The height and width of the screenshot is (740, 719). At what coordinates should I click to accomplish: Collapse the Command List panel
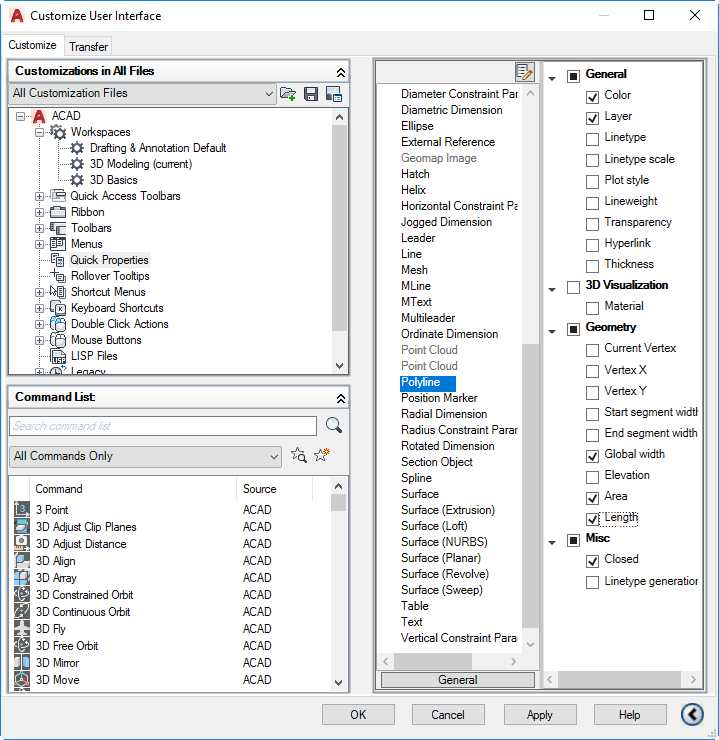pyautogui.click(x=341, y=399)
